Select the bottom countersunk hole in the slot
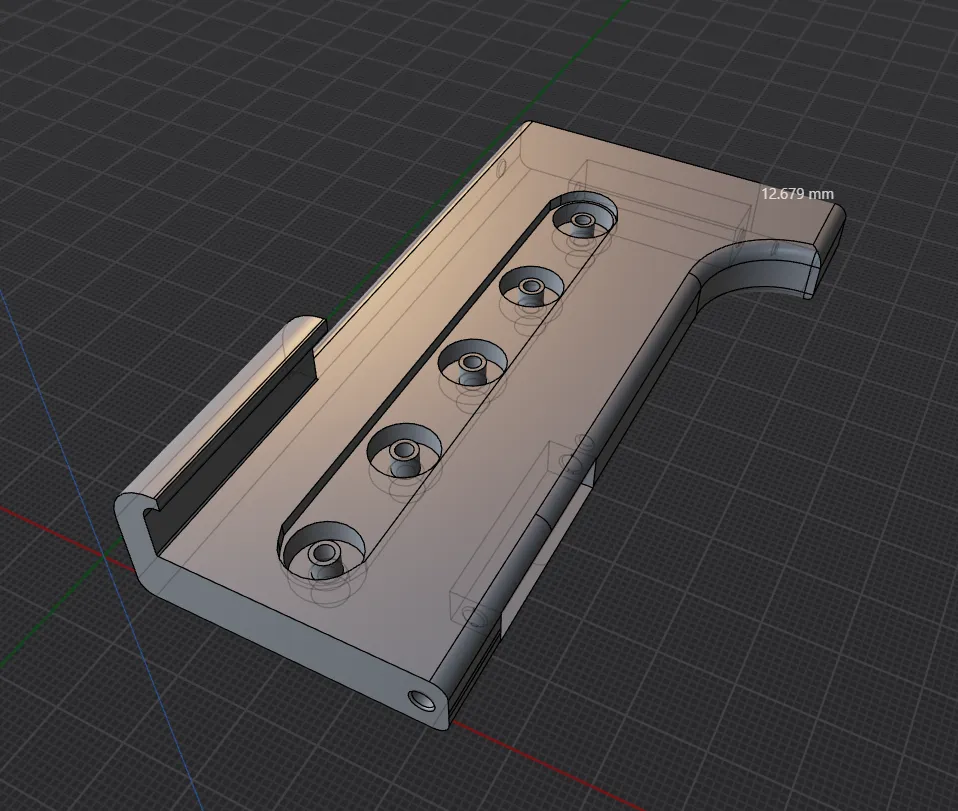Image resolution: width=958 pixels, height=811 pixels. (323, 549)
